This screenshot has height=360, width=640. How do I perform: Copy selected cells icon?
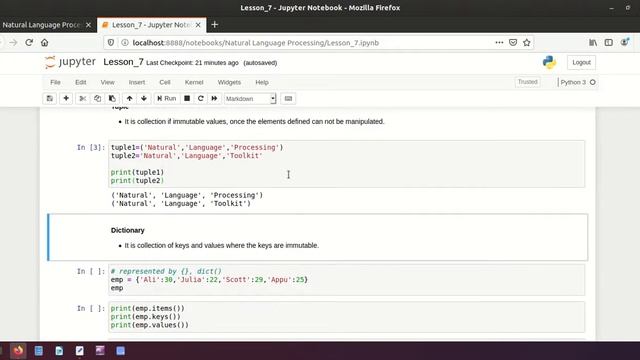pyautogui.click(x=97, y=98)
